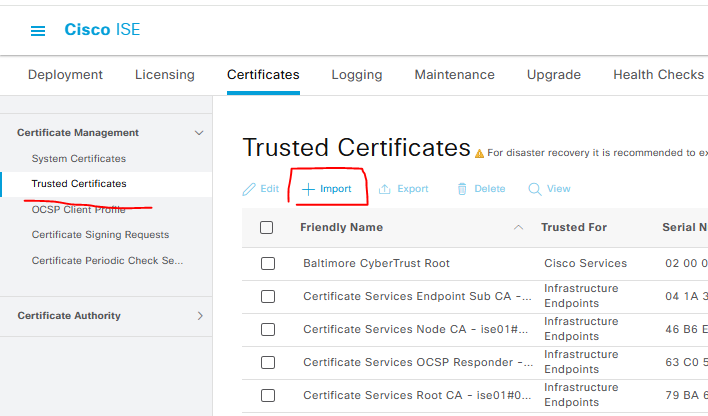Click Certificate Services Endpoint Sub CA name
Screen dimensions: 708x416
pyautogui.click(x=418, y=296)
